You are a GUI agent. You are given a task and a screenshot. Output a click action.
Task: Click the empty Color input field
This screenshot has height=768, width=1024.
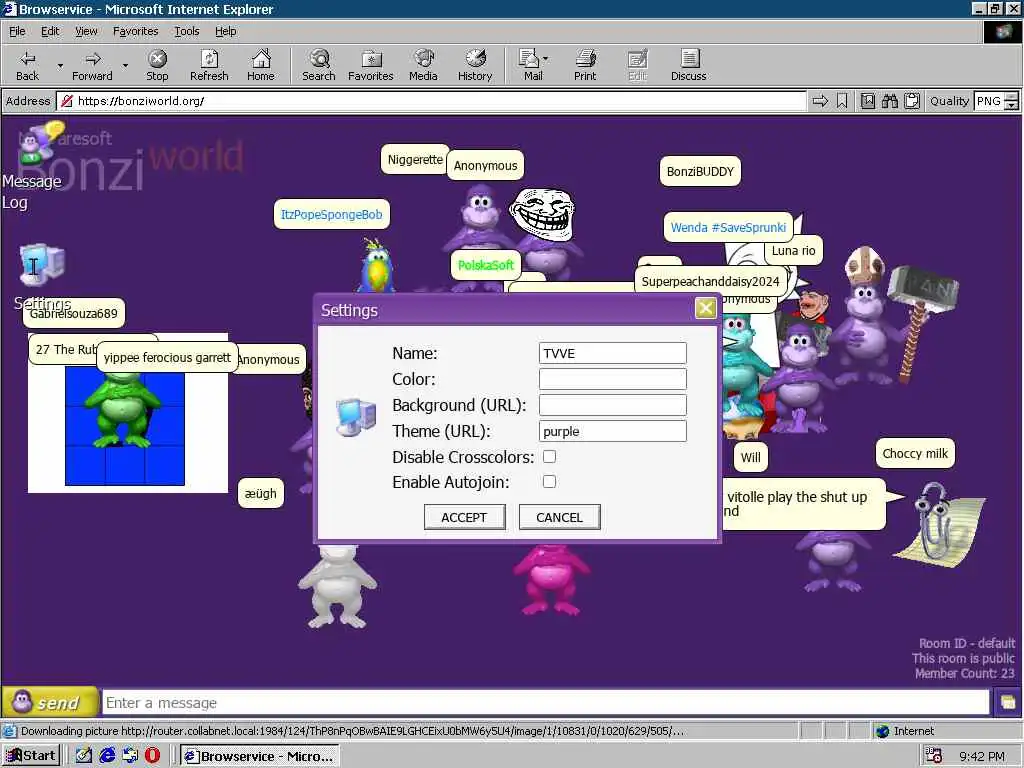tap(613, 379)
